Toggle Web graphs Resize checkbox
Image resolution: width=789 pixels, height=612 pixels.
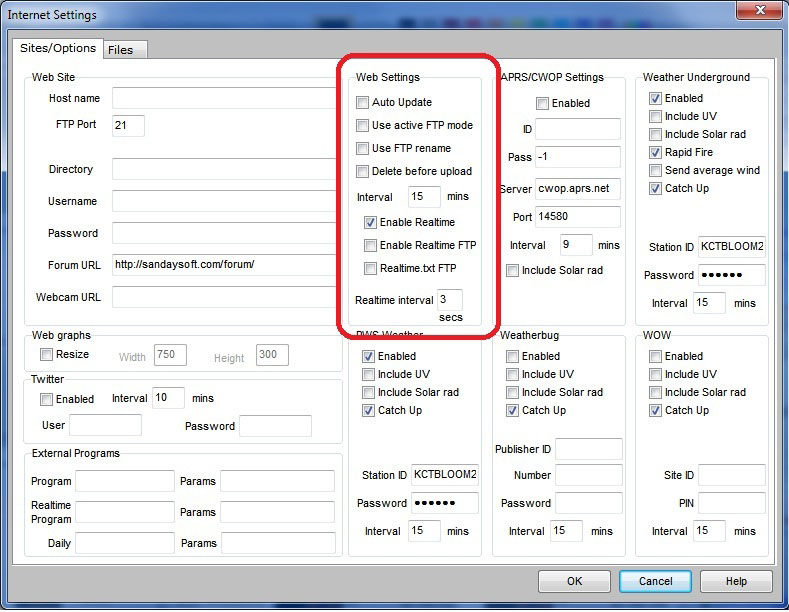[x=46, y=355]
